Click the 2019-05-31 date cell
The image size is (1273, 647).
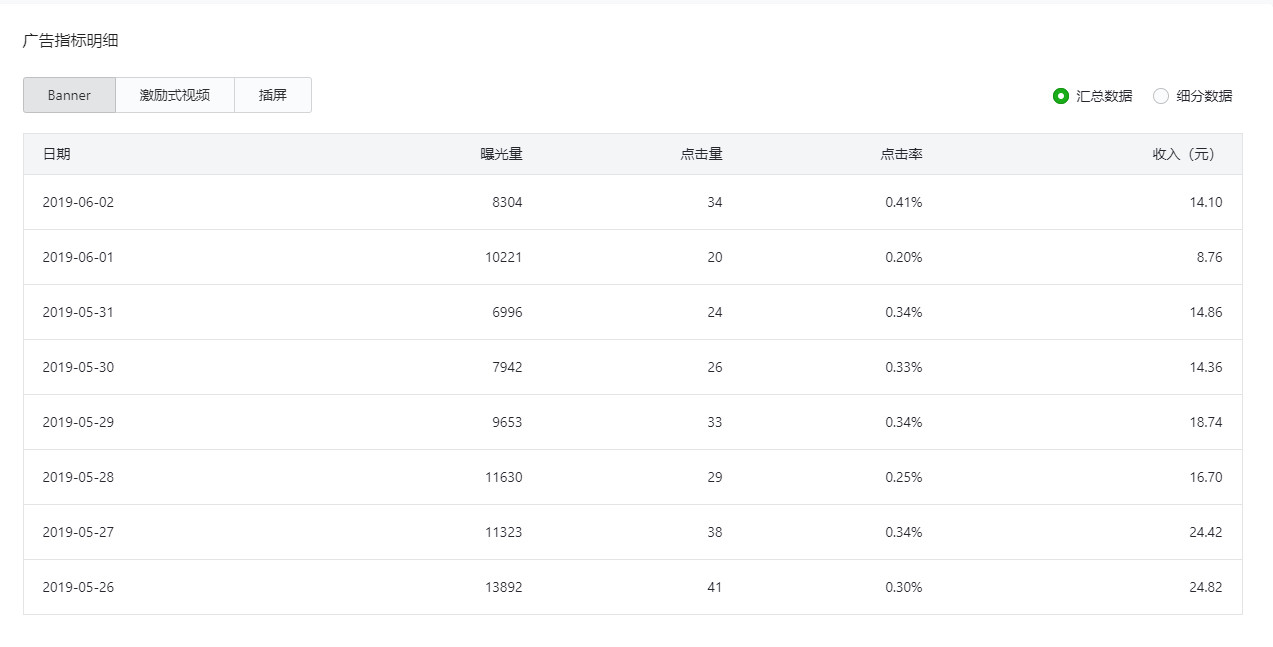click(78, 312)
